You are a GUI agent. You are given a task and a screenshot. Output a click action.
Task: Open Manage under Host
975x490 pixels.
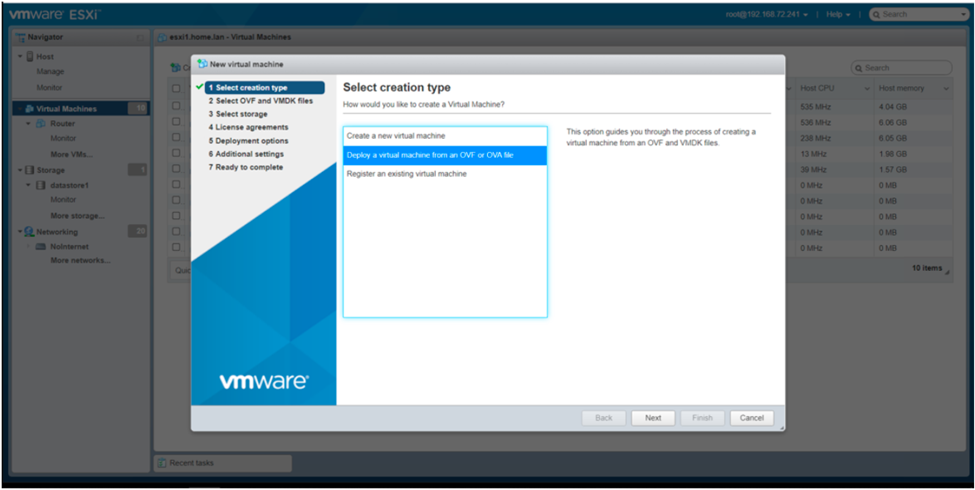click(50, 72)
